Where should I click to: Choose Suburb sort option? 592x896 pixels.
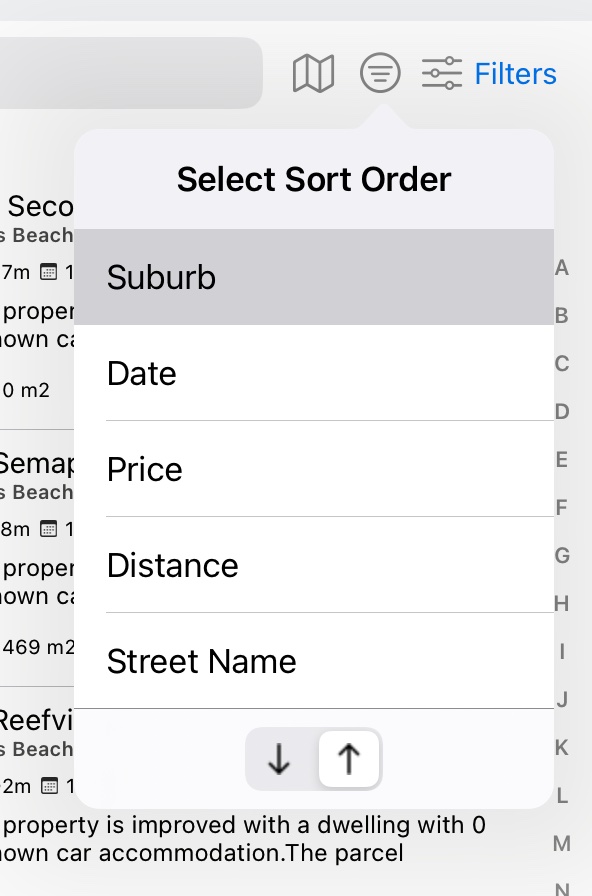click(x=314, y=277)
